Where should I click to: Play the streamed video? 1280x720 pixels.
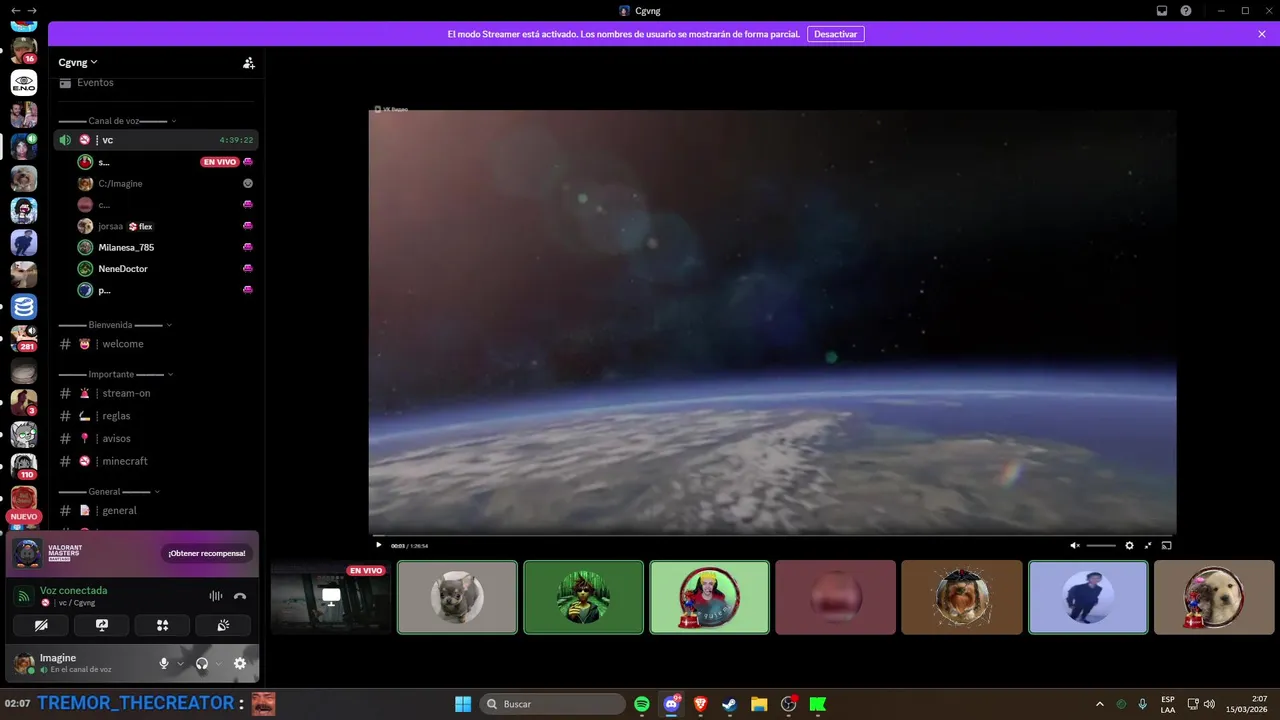(378, 545)
